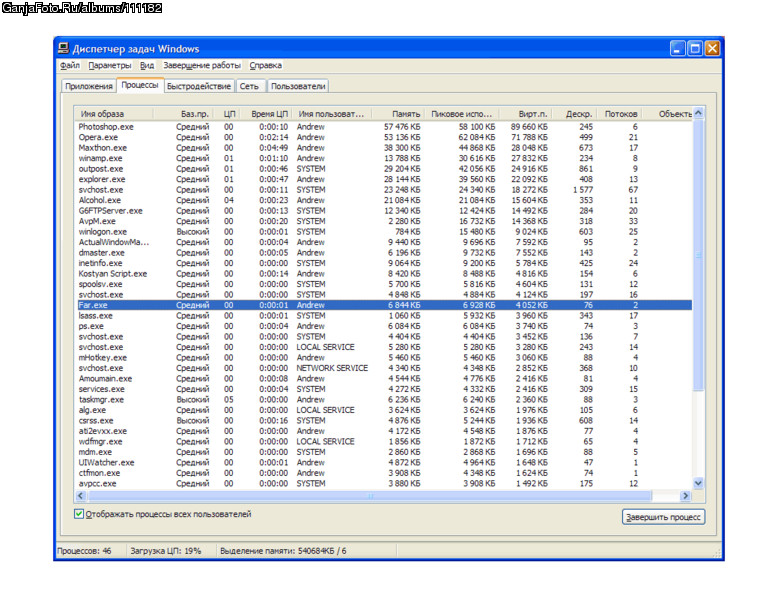Open the Завершение работы menu

pos(202,65)
